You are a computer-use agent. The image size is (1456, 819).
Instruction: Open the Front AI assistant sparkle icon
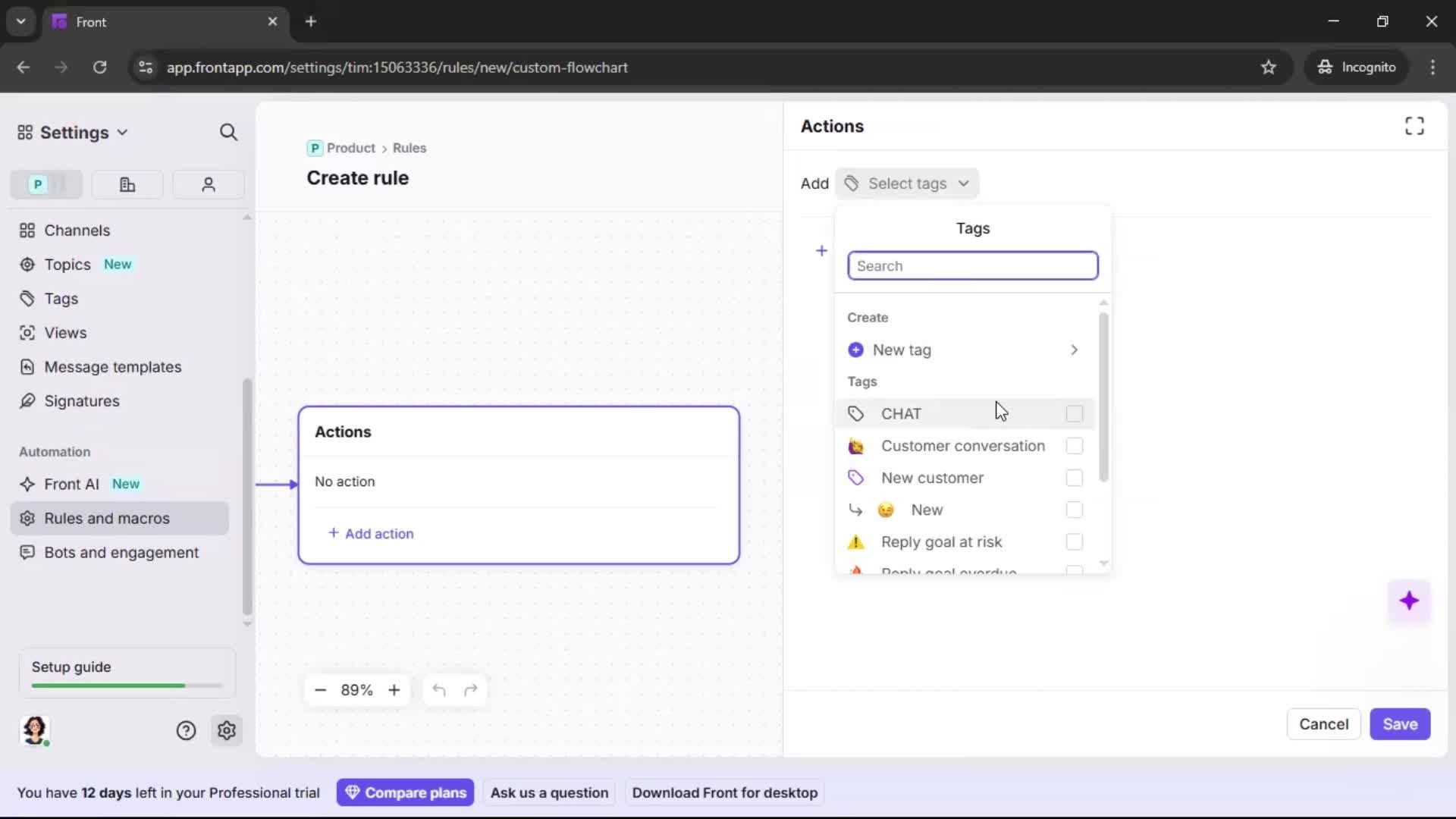click(1410, 600)
